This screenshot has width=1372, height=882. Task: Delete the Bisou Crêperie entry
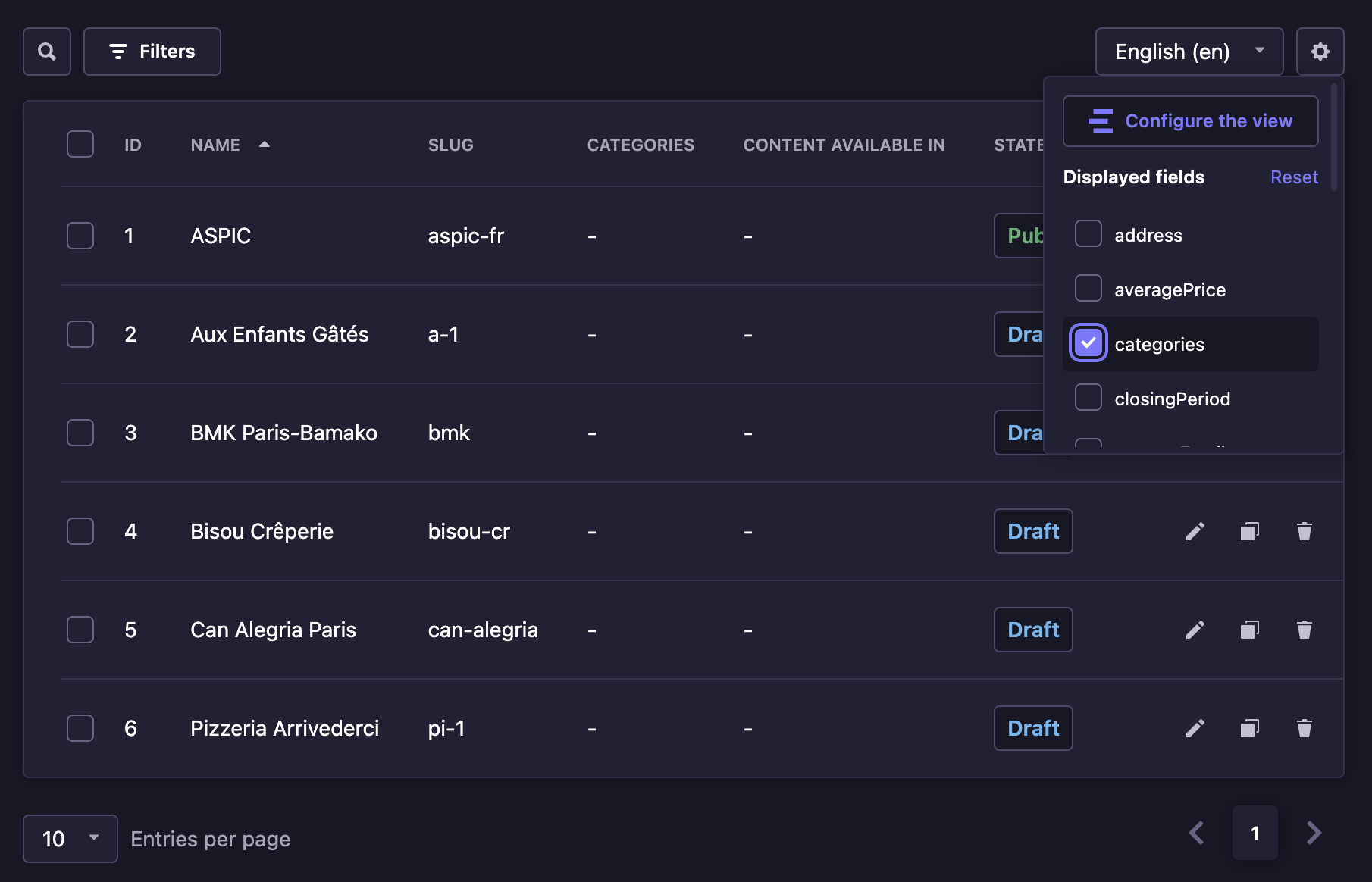(x=1304, y=531)
